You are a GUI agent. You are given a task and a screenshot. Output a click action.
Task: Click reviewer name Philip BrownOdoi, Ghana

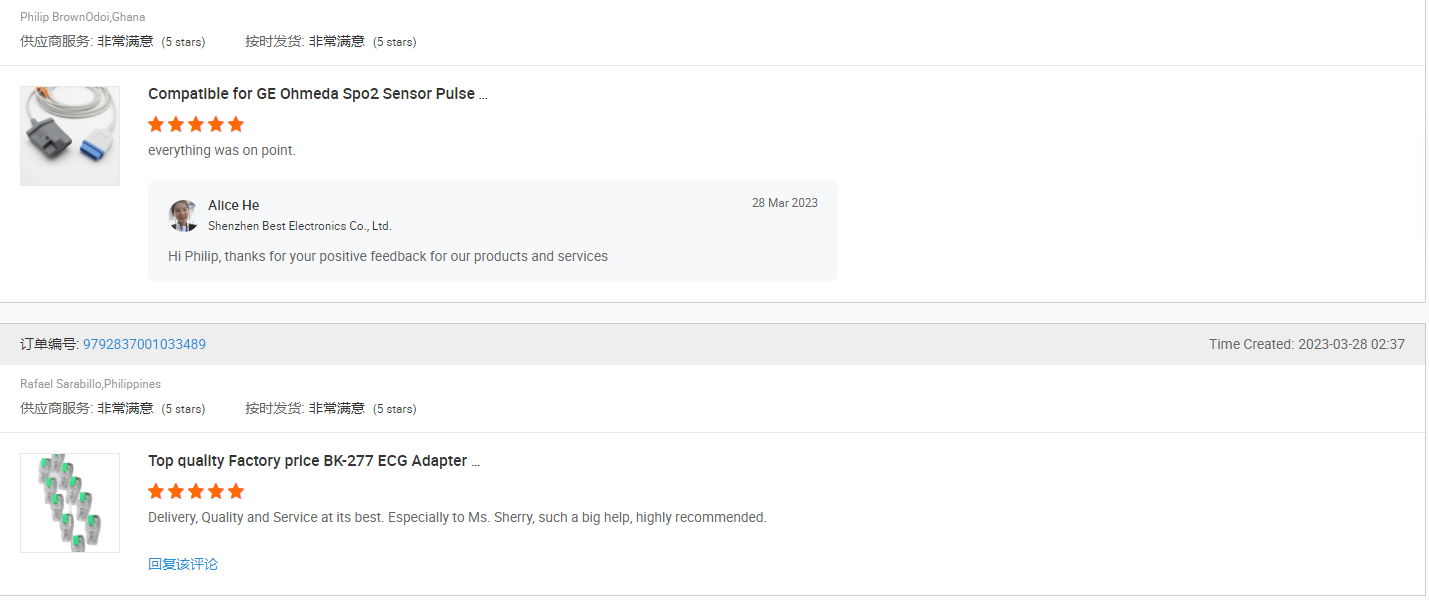(x=82, y=17)
